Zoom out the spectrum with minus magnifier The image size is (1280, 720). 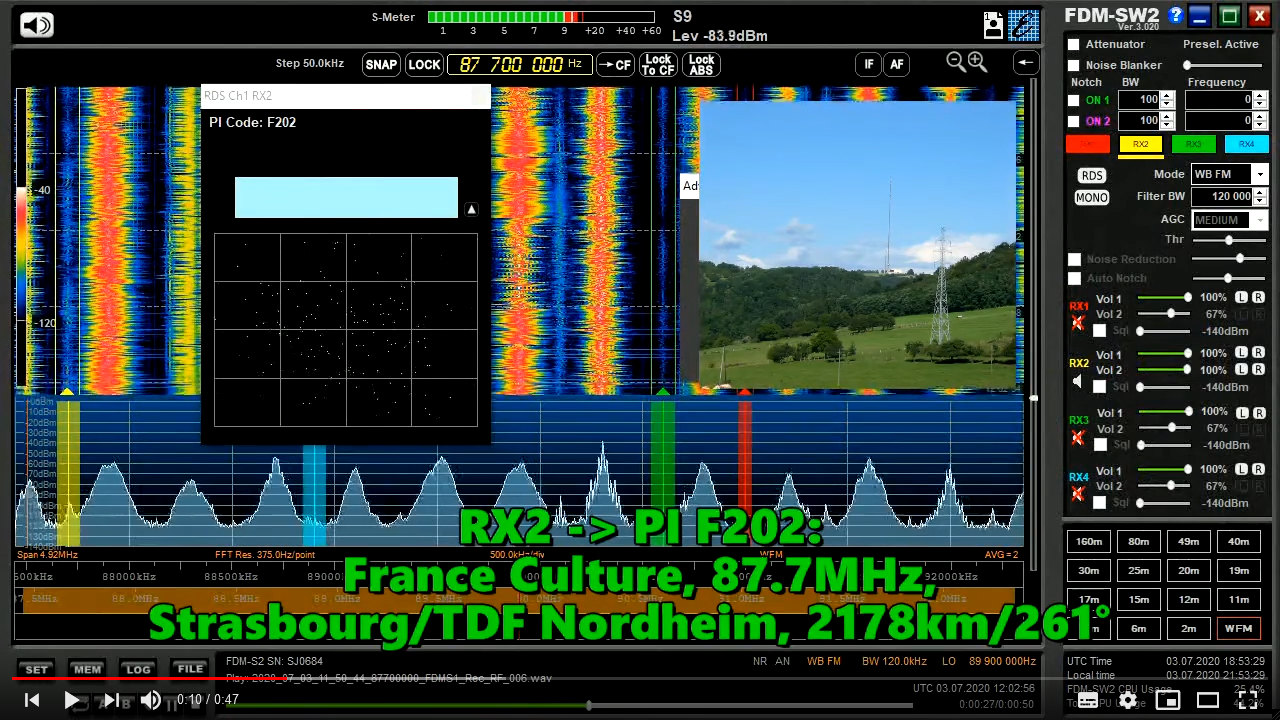(x=956, y=62)
